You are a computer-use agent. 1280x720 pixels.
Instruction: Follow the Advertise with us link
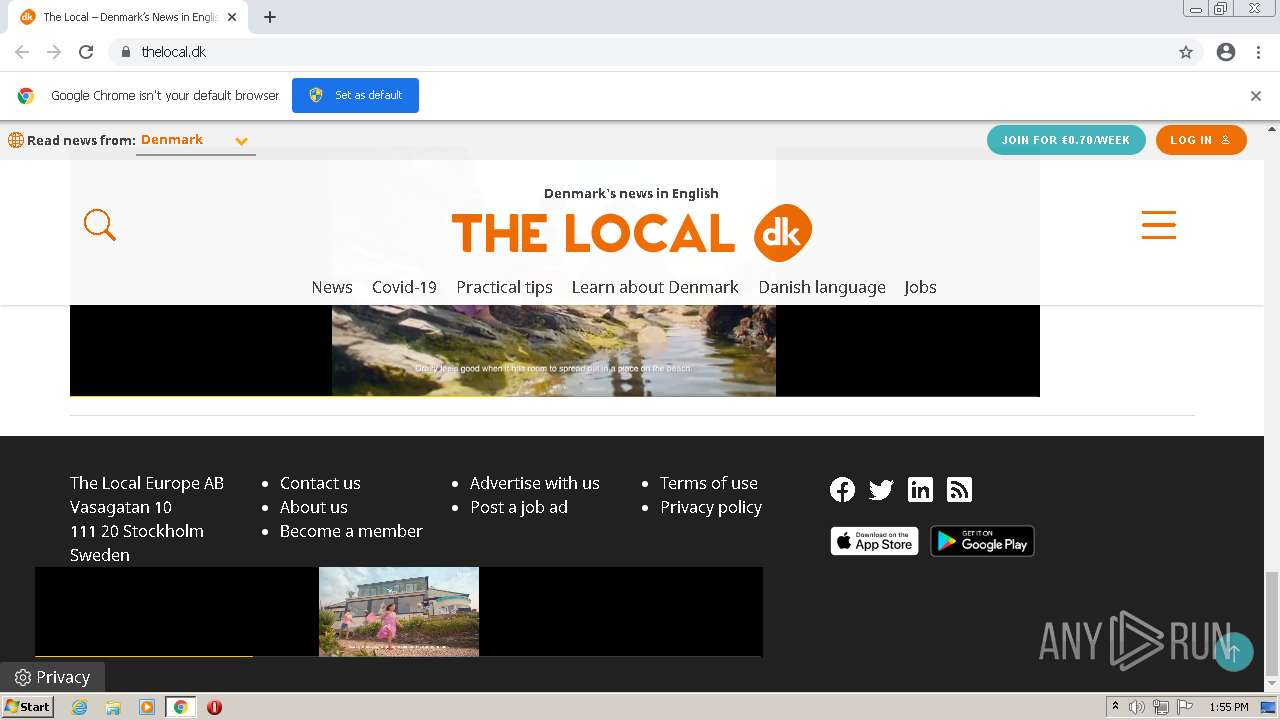coord(535,483)
